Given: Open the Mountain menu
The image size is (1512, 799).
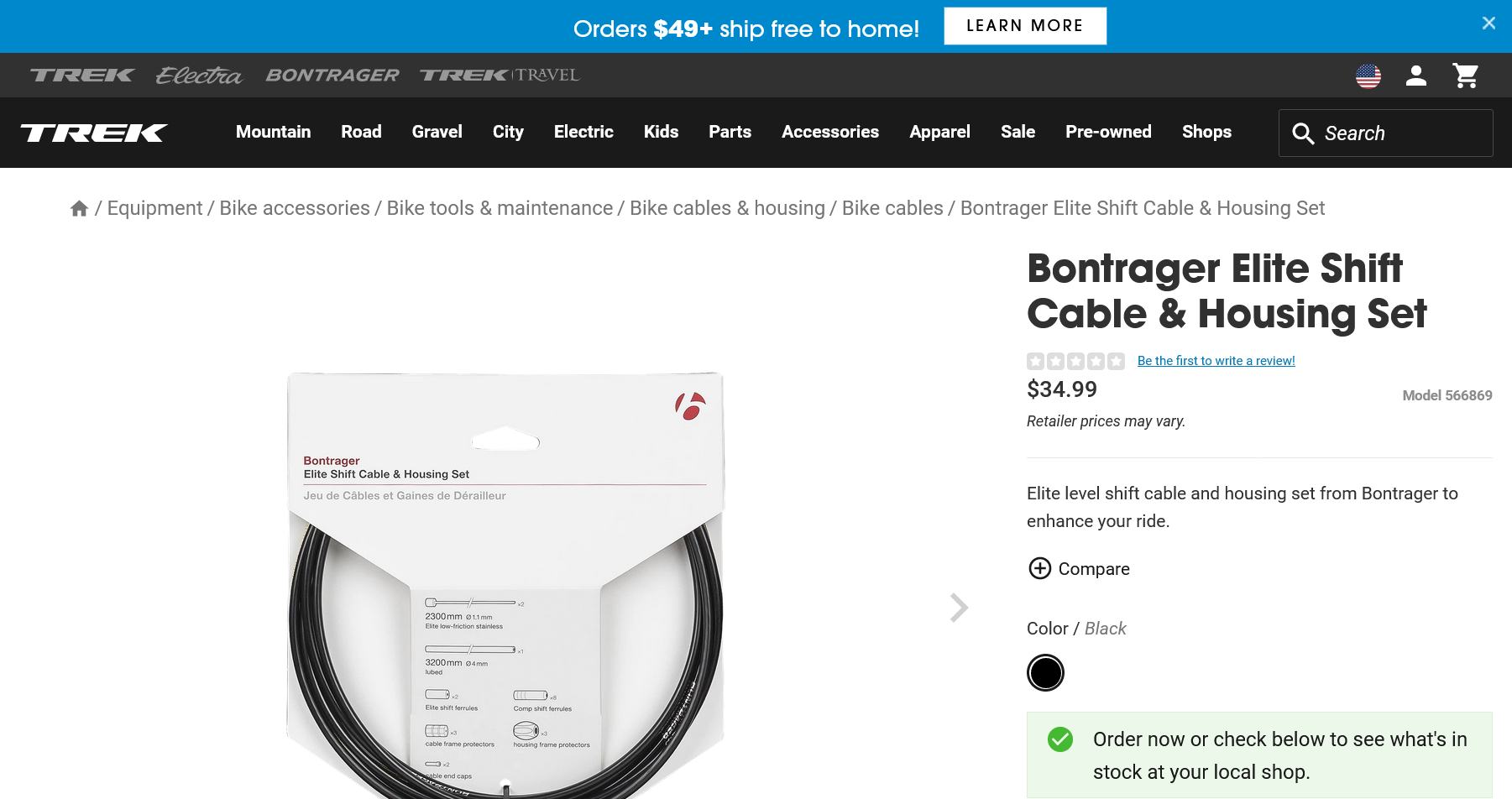Looking at the screenshot, I should [x=273, y=132].
